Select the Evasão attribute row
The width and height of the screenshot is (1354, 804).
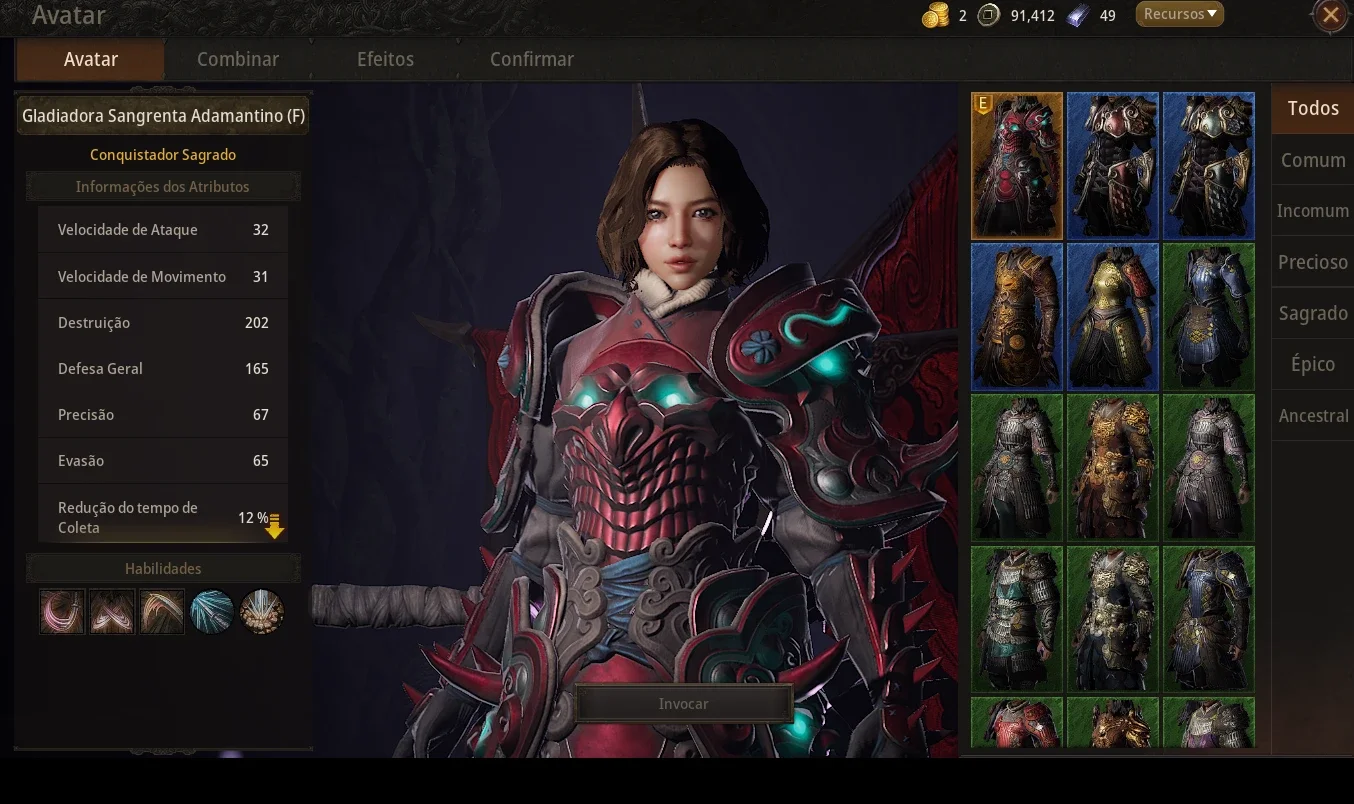163,461
